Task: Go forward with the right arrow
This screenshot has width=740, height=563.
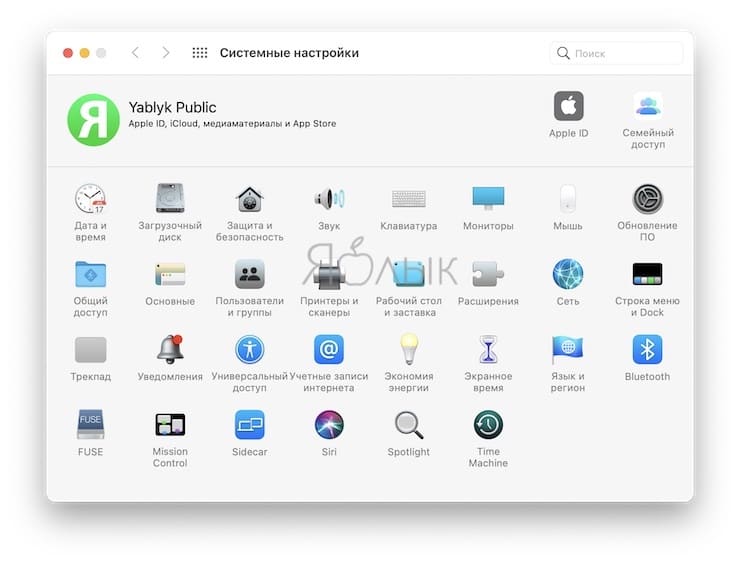Action: pyautogui.click(x=166, y=52)
